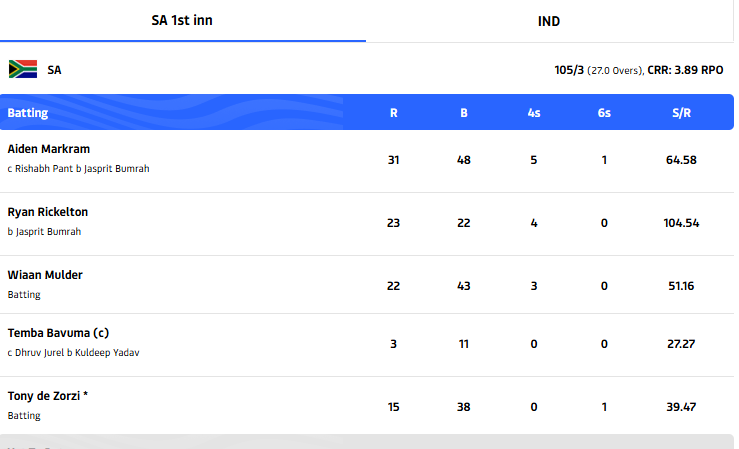
Task: Click the 6s column header
Action: point(604,113)
